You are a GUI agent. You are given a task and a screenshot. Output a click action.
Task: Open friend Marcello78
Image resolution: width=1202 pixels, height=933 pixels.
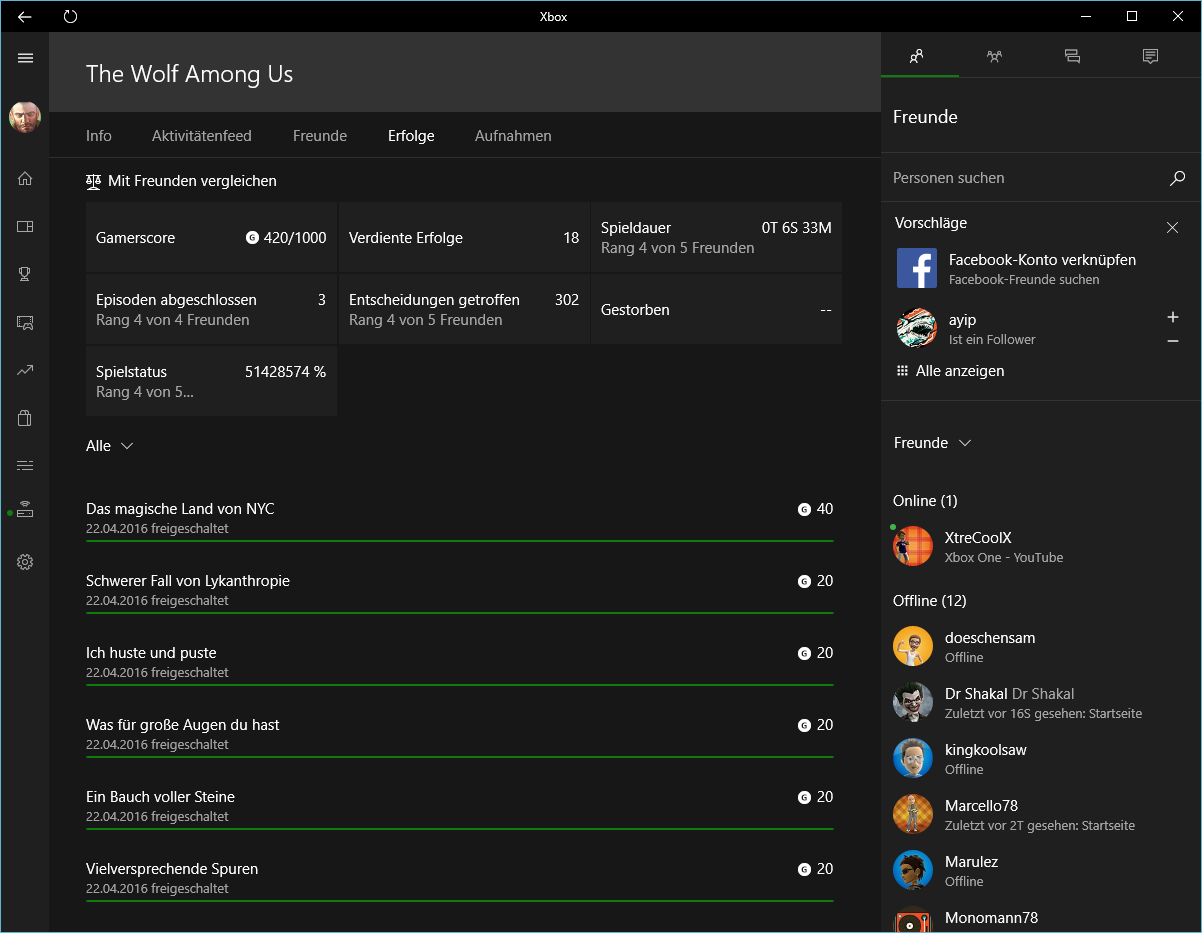pyautogui.click(x=1041, y=814)
